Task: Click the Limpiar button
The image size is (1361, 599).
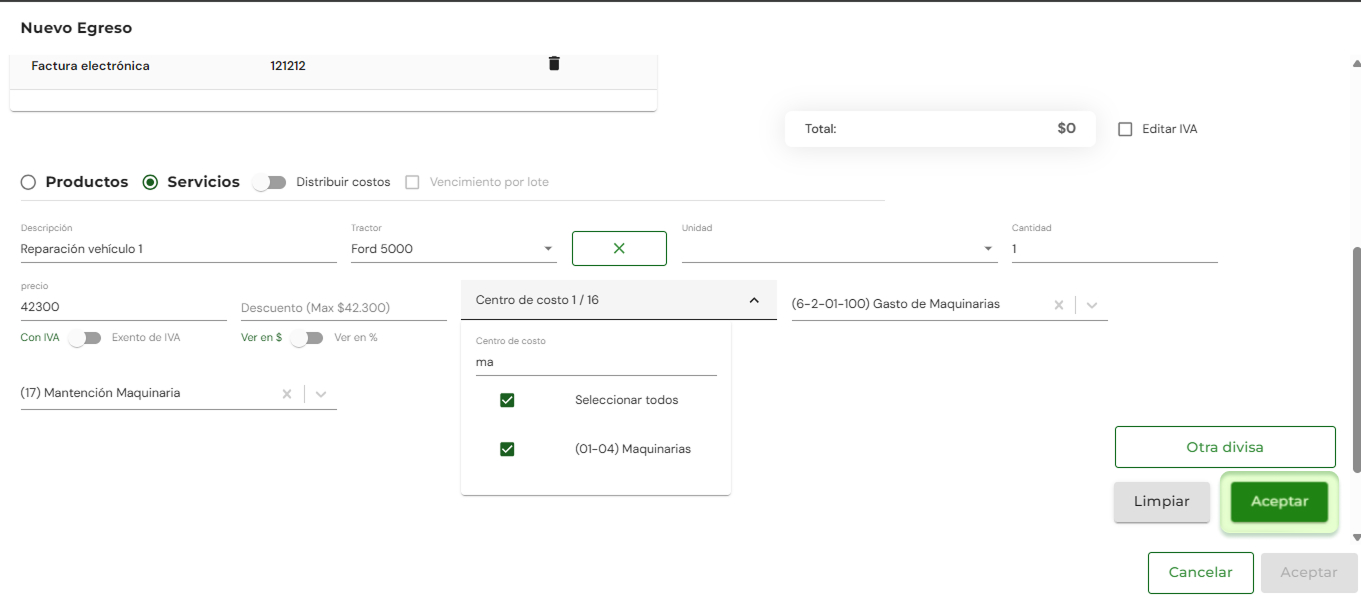Action: click(x=1162, y=502)
